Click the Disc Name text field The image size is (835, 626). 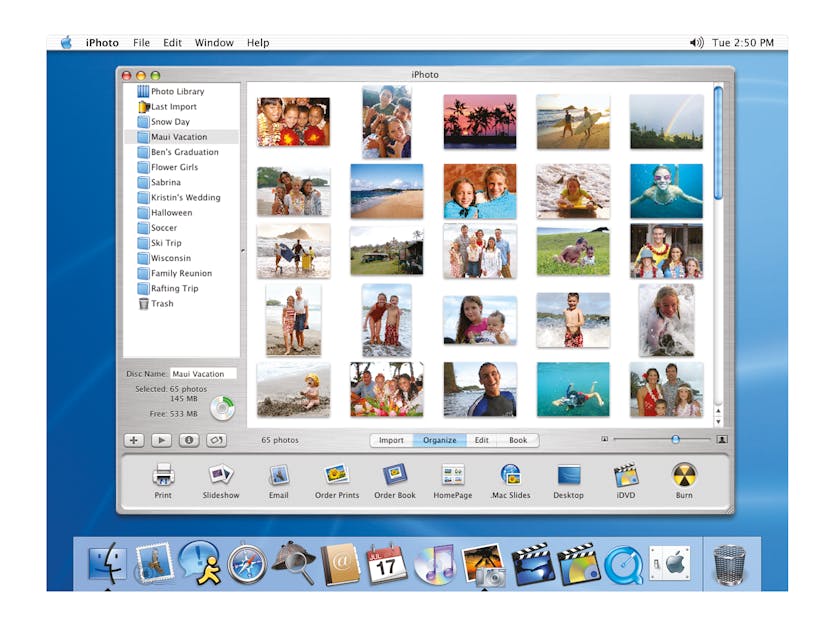203,374
